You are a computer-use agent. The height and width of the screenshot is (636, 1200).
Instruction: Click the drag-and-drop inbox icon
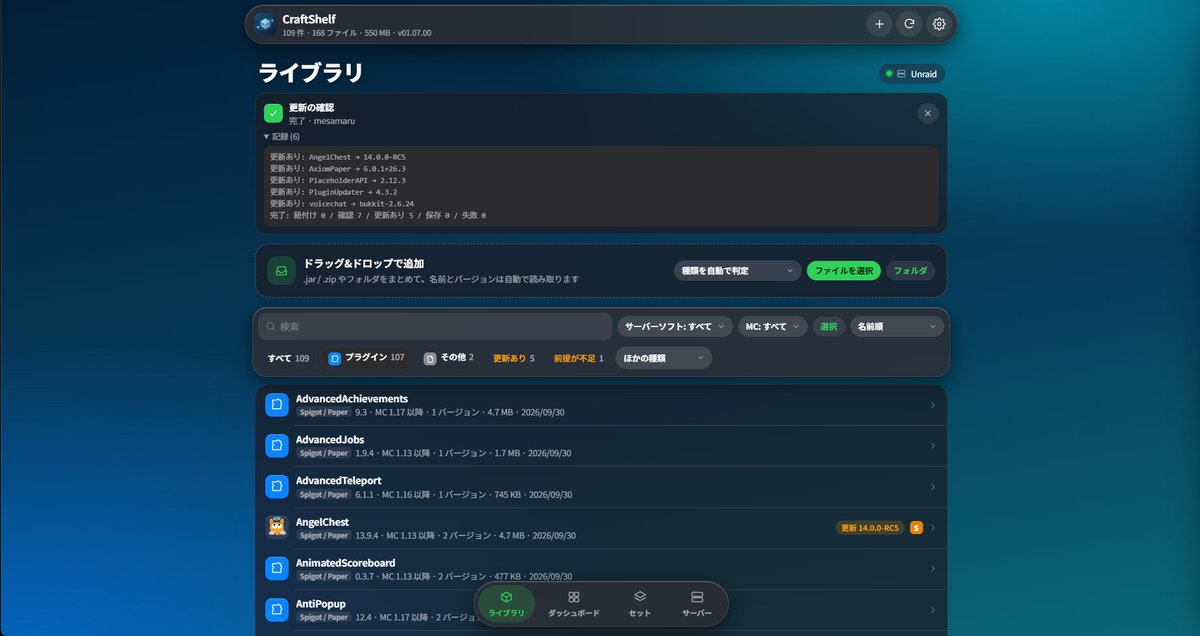coord(282,270)
